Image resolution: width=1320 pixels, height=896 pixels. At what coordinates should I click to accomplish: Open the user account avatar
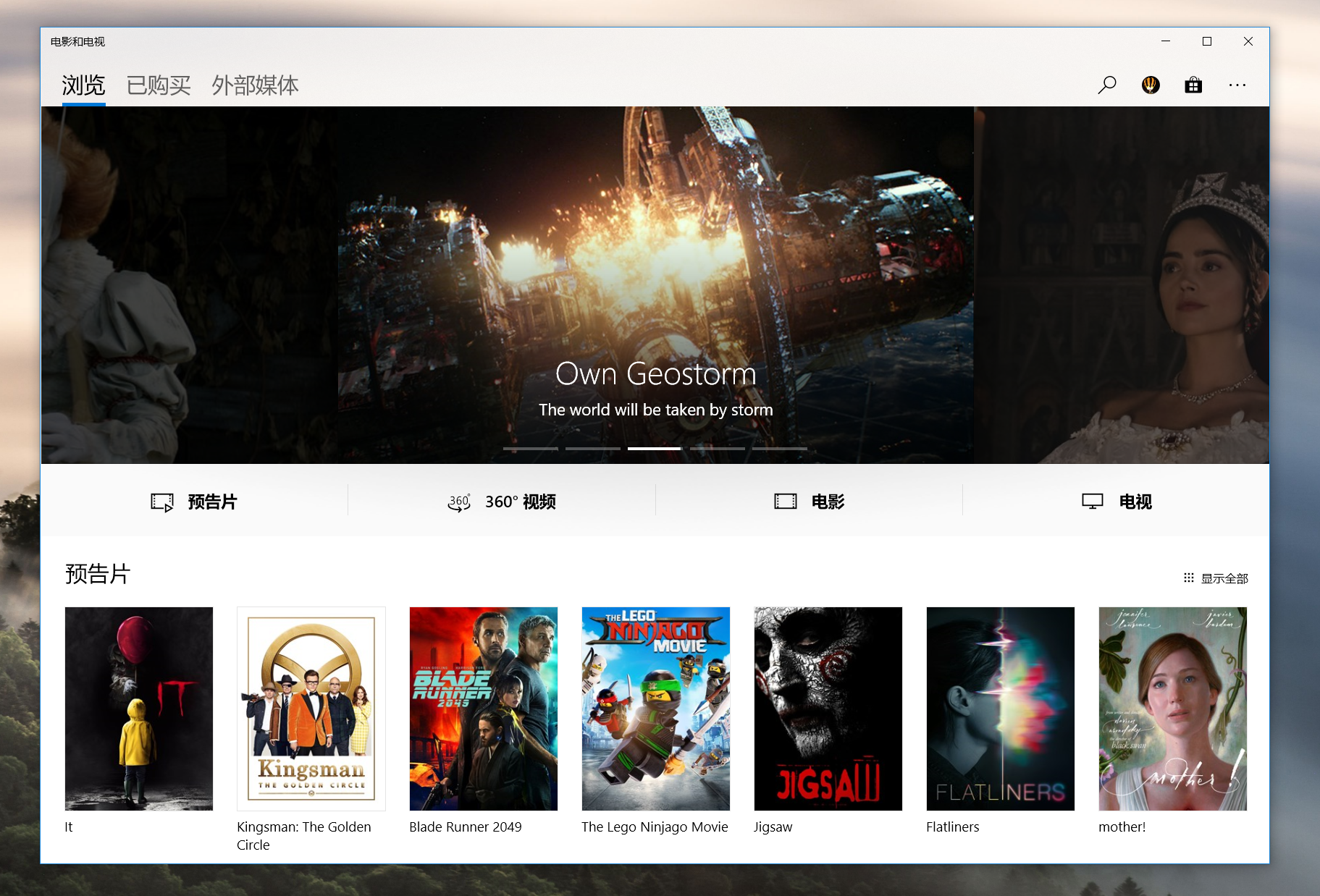click(x=1151, y=85)
